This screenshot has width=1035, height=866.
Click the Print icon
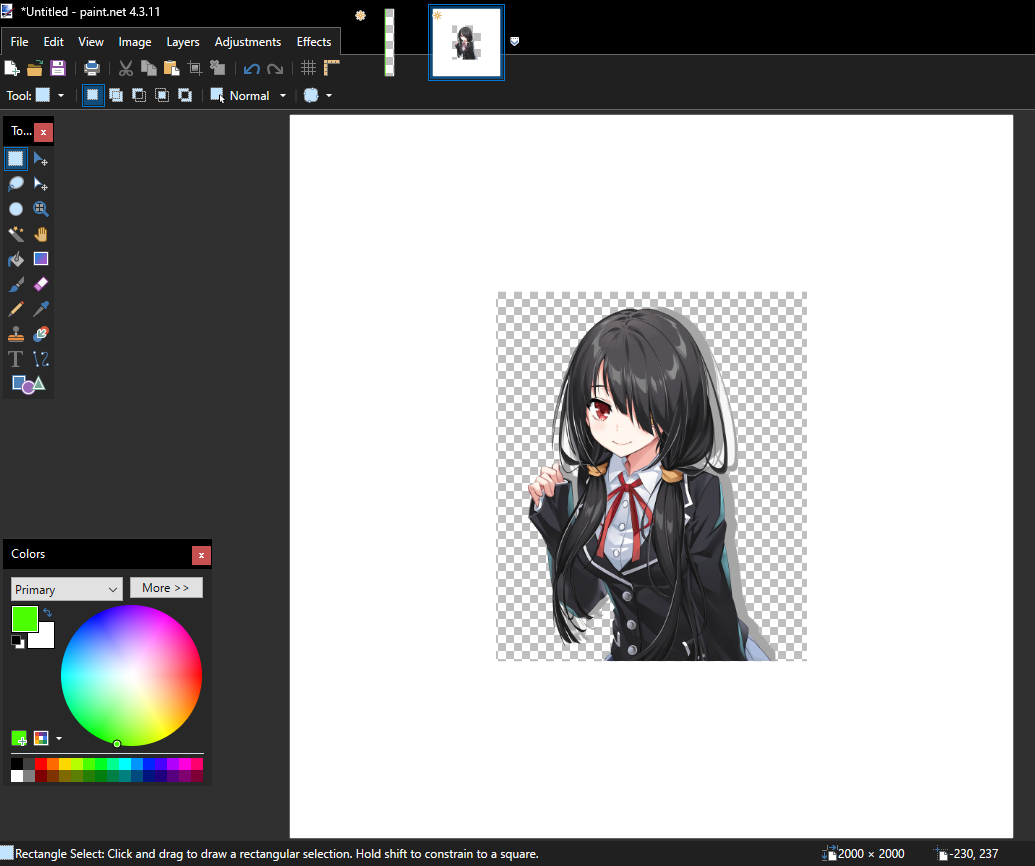point(92,68)
